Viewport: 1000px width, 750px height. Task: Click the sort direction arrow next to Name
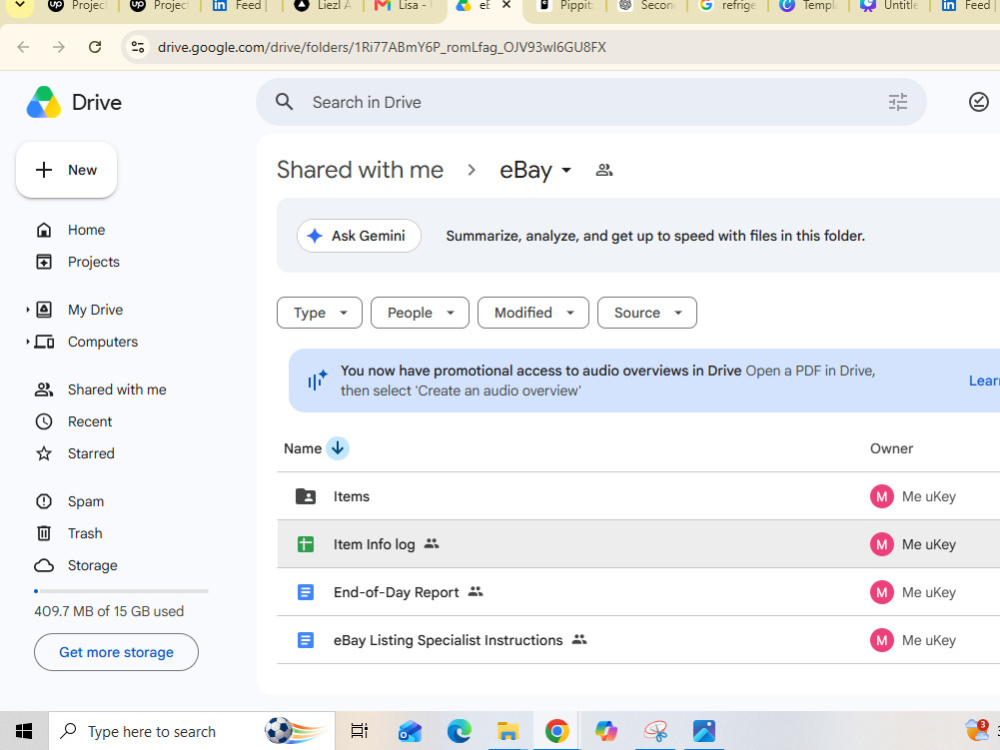click(x=337, y=448)
